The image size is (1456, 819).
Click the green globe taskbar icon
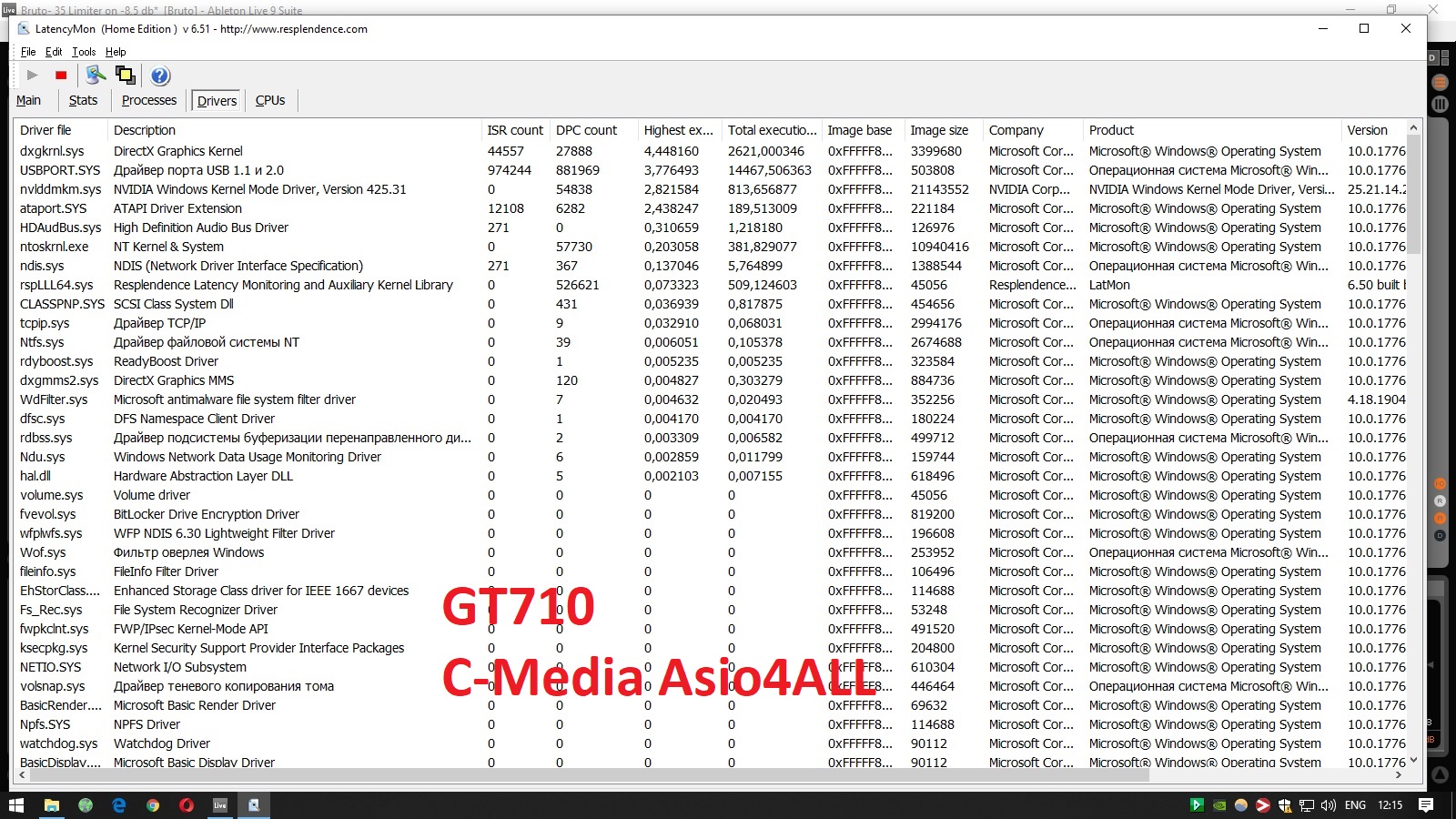tap(86, 805)
